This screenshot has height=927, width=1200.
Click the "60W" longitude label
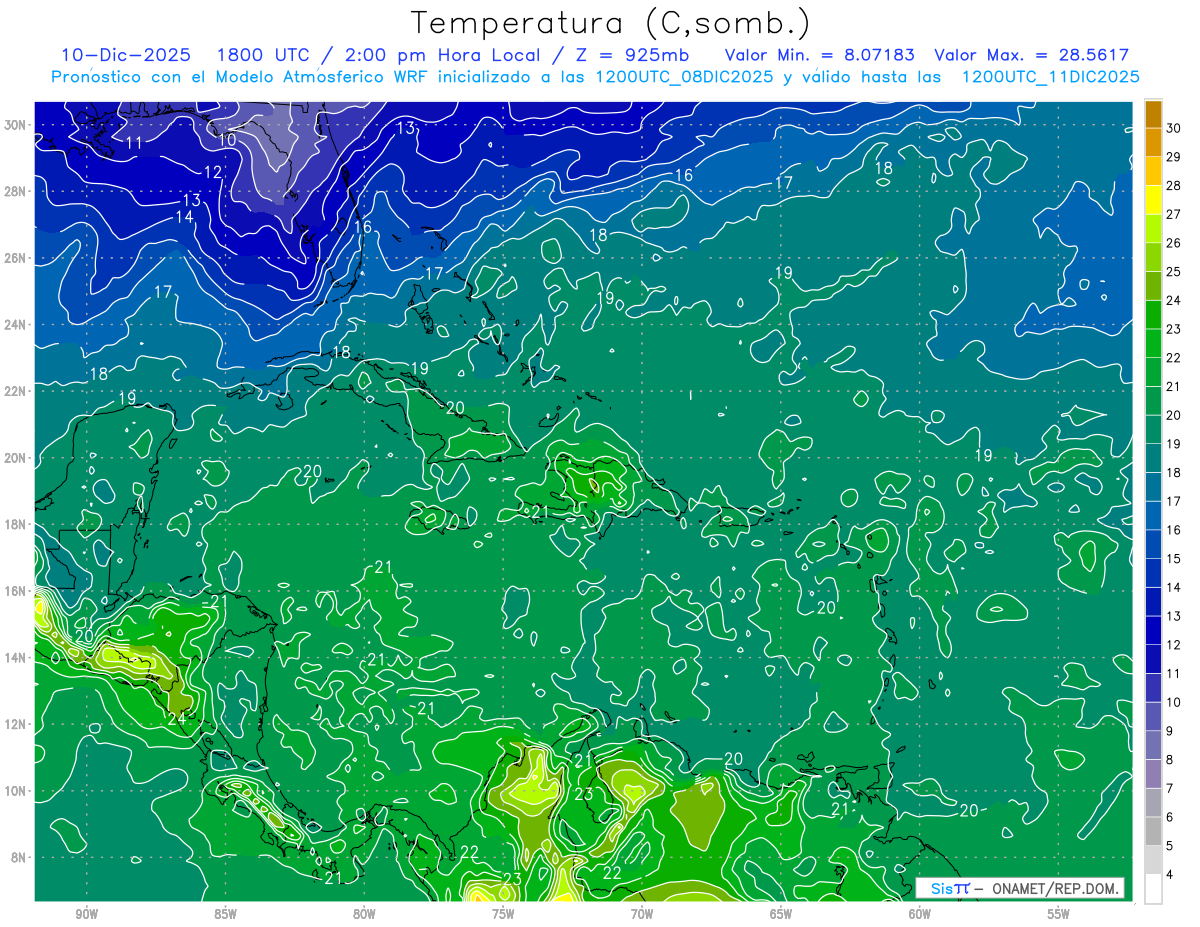pyautogui.click(x=920, y=914)
